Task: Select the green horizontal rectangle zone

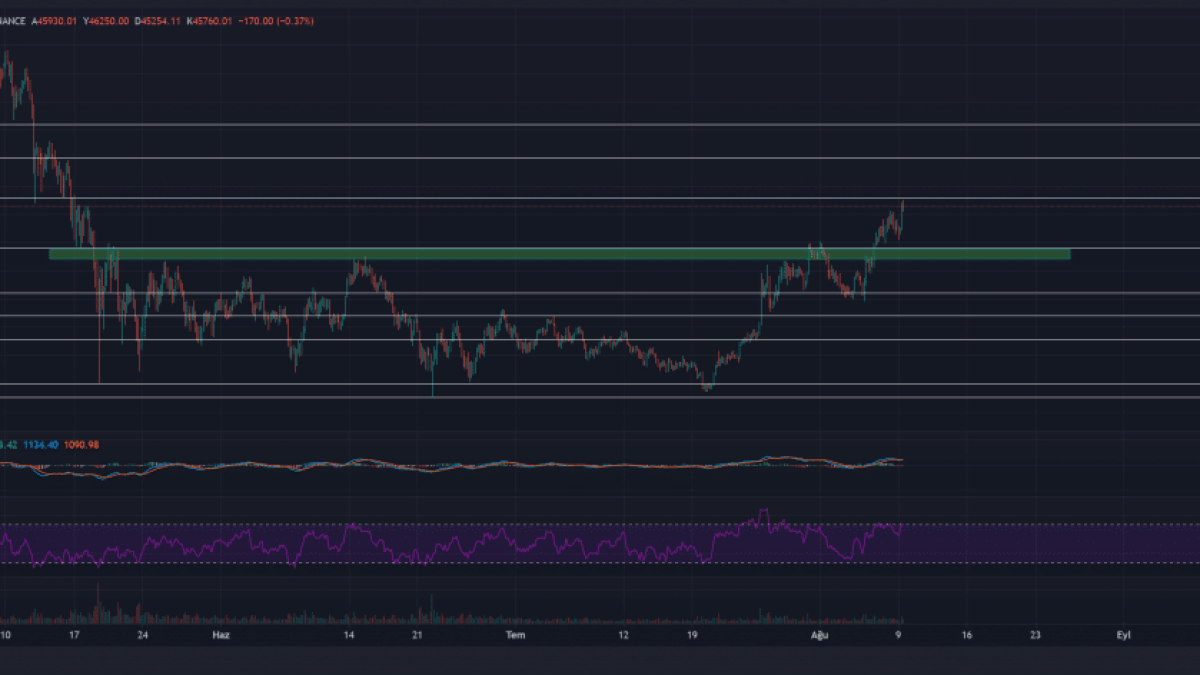Action: coord(560,254)
